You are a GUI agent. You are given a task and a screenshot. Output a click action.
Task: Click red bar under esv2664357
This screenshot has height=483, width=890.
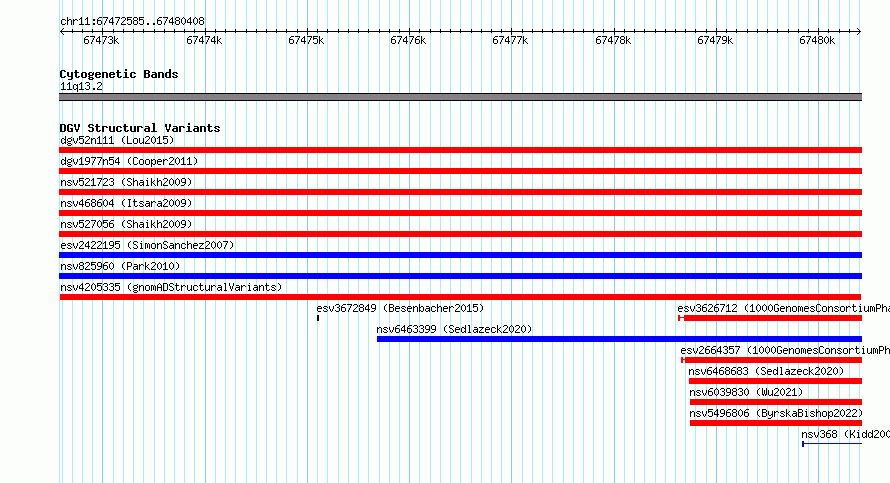(x=771, y=360)
